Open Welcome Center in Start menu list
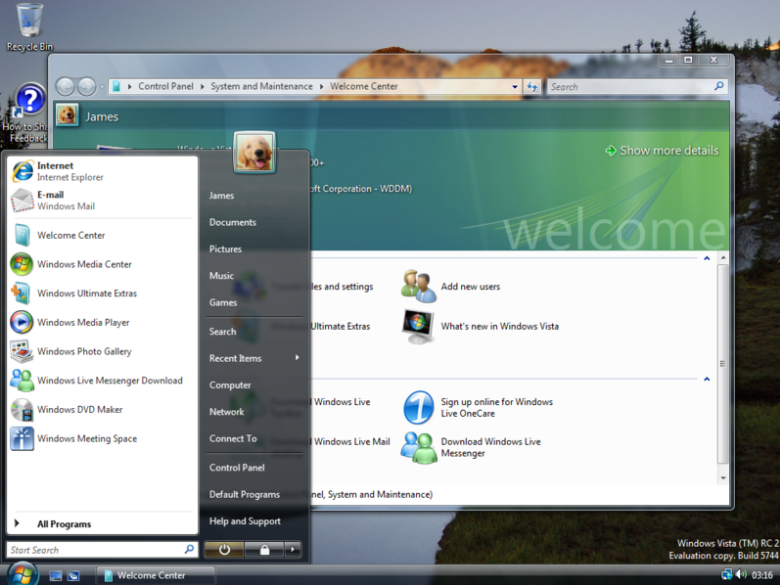 [102, 235]
